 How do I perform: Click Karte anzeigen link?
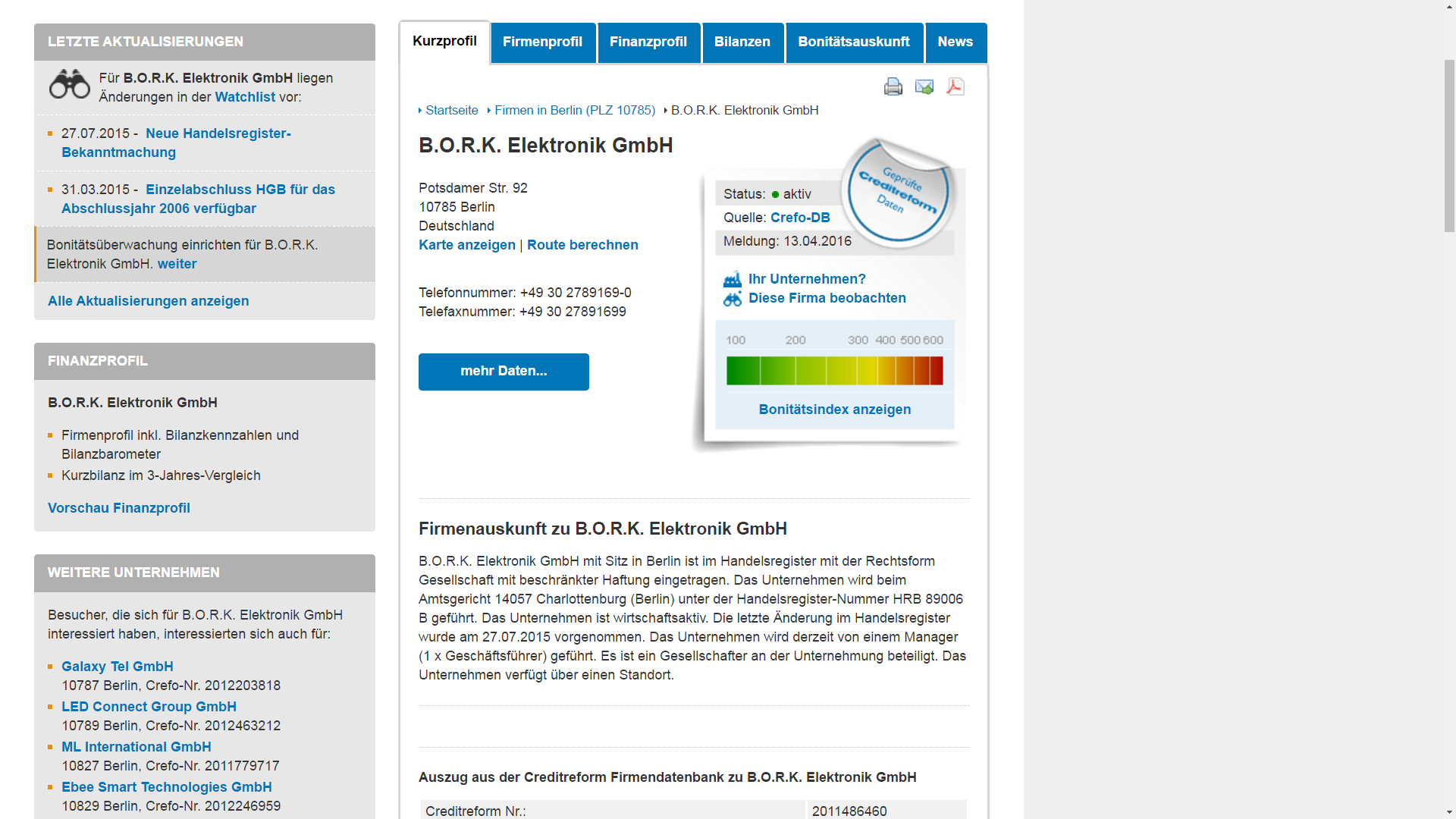pyautogui.click(x=467, y=245)
